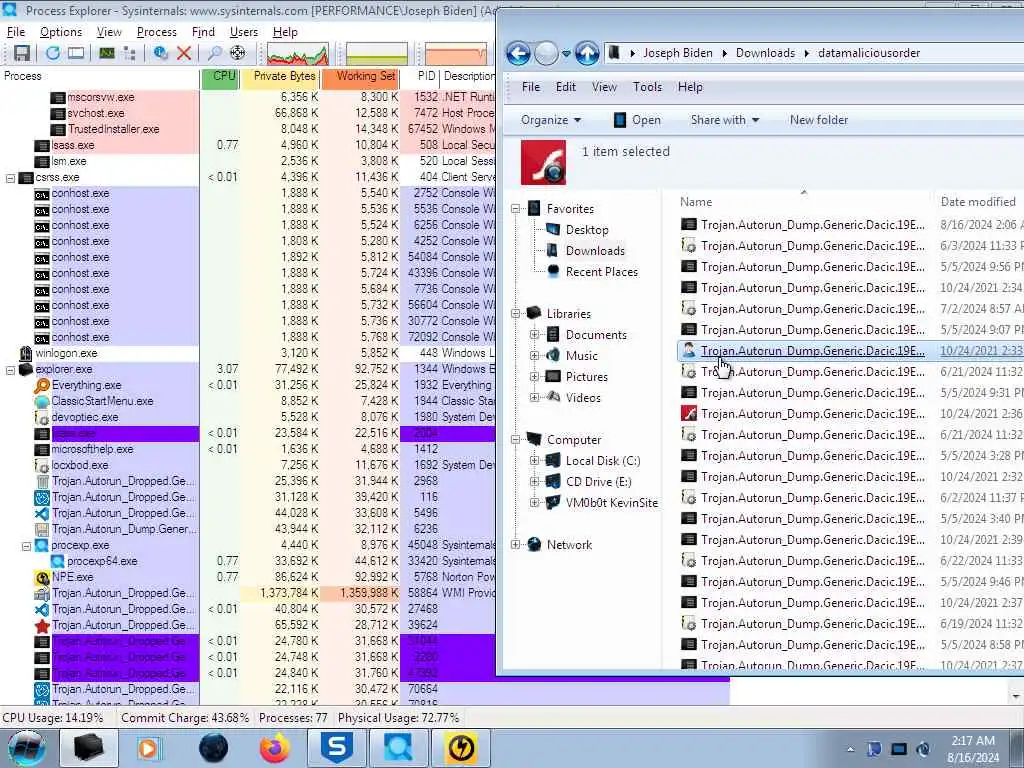Screen dimensions: 1024x768
Task: Open the System Information graph icon
Action: coord(106,54)
